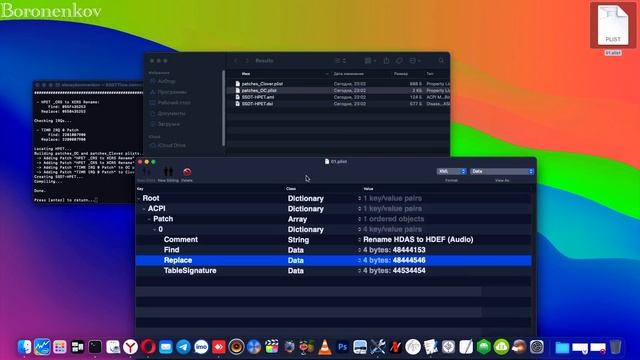Select SSDT-HPET.aml in Finder window
This screenshot has width=640, height=360.
pos(258,97)
